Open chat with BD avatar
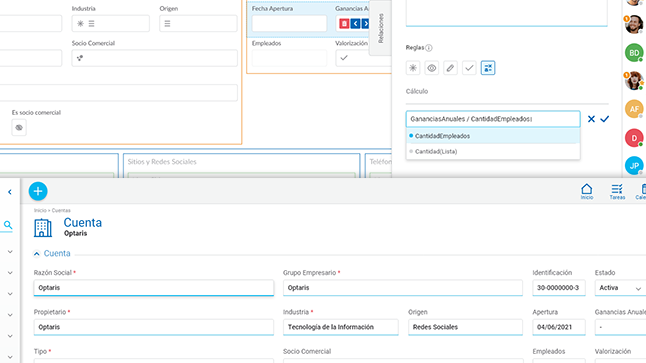This screenshot has height=363, width=646. 634,53
